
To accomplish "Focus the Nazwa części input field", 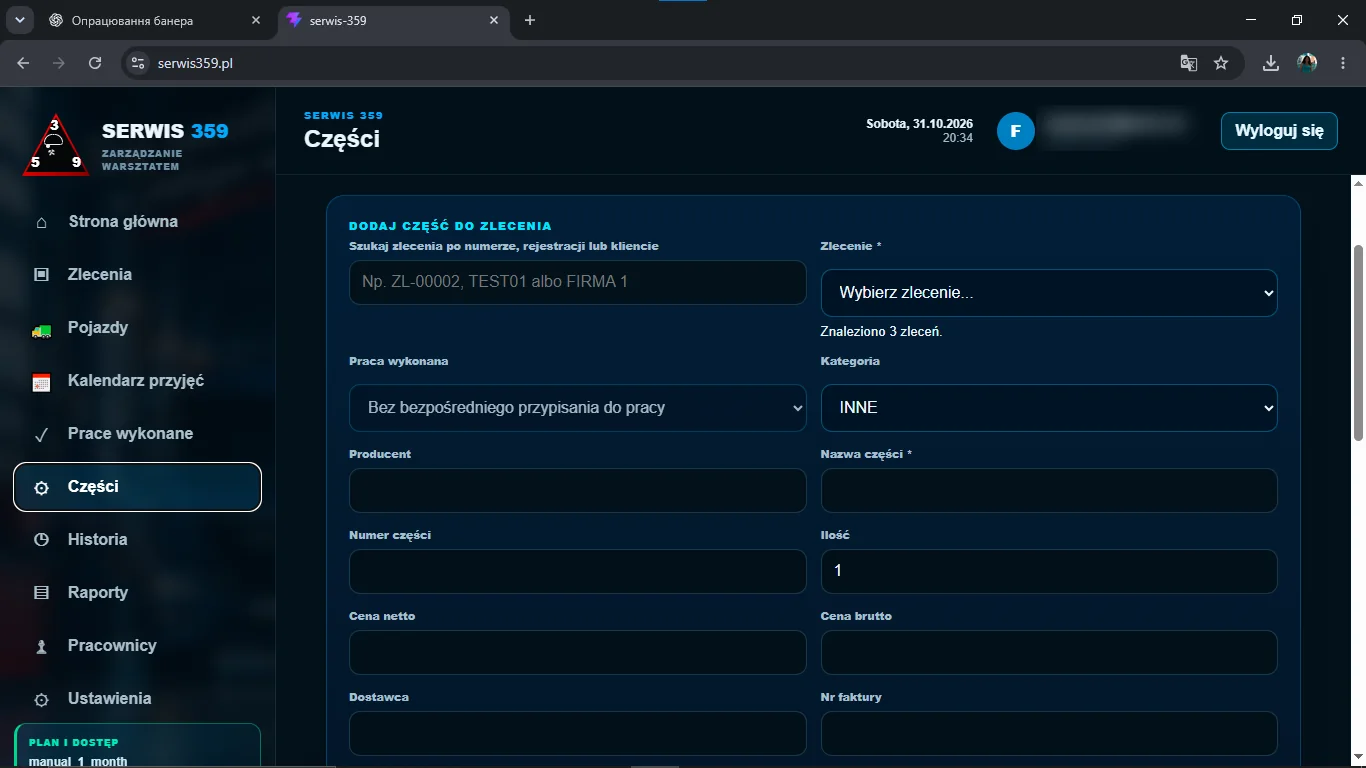I will coord(1049,490).
